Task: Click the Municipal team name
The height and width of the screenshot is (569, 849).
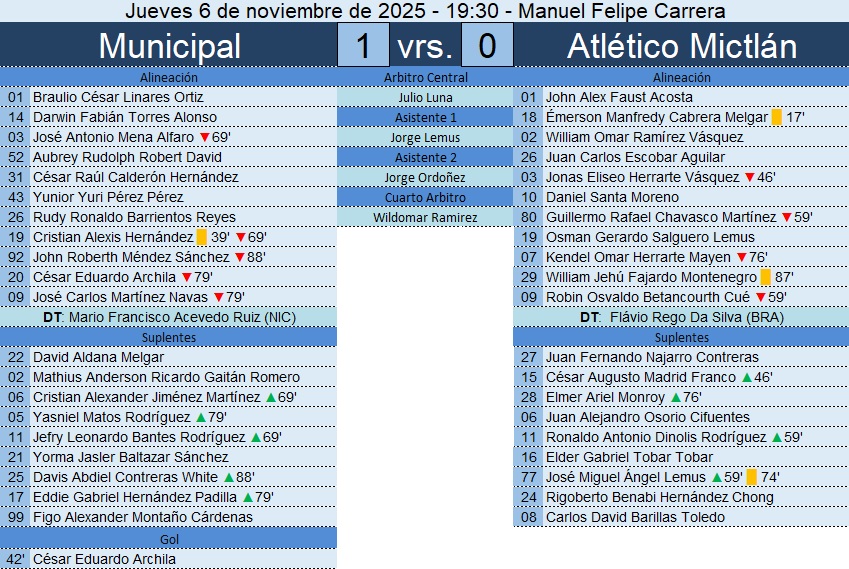Action: [x=169, y=46]
